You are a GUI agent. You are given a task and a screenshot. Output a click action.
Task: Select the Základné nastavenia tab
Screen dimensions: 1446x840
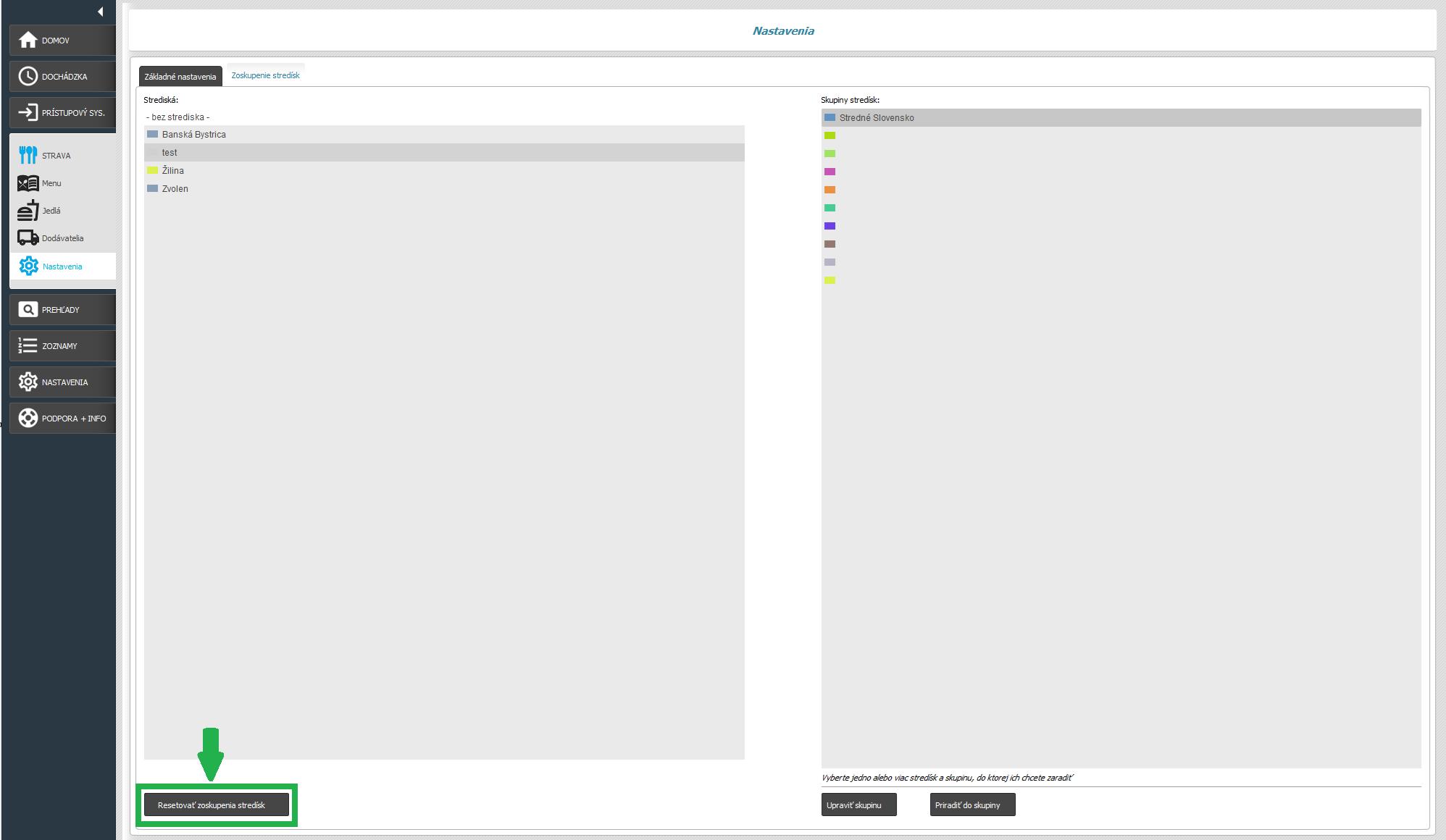point(180,77)
